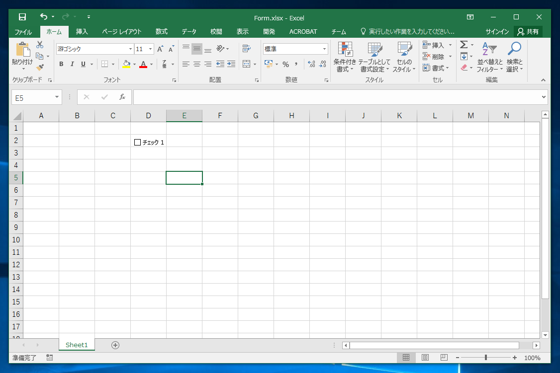Increase font size with the large A
560x373 pixels.
click(160, 49)
